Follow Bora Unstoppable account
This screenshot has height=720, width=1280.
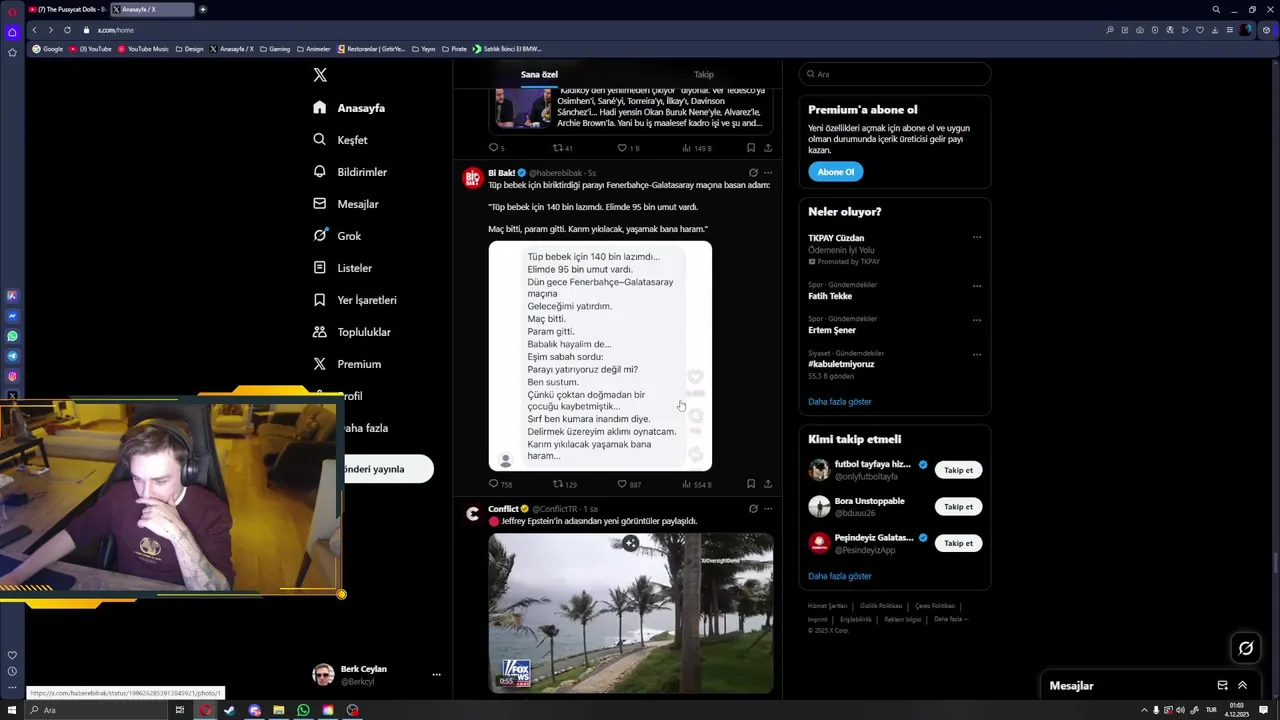pos(958,507)
